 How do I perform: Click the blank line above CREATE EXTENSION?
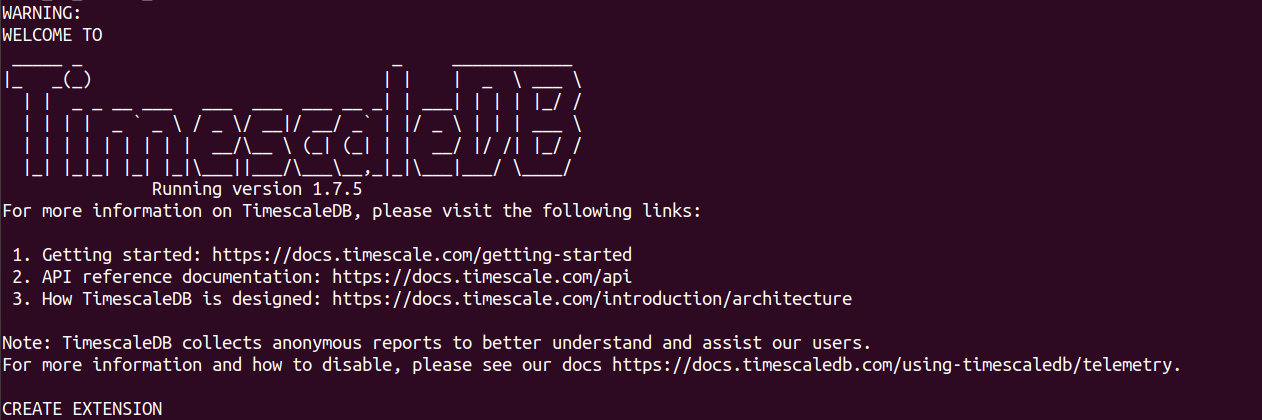(631, 387)
